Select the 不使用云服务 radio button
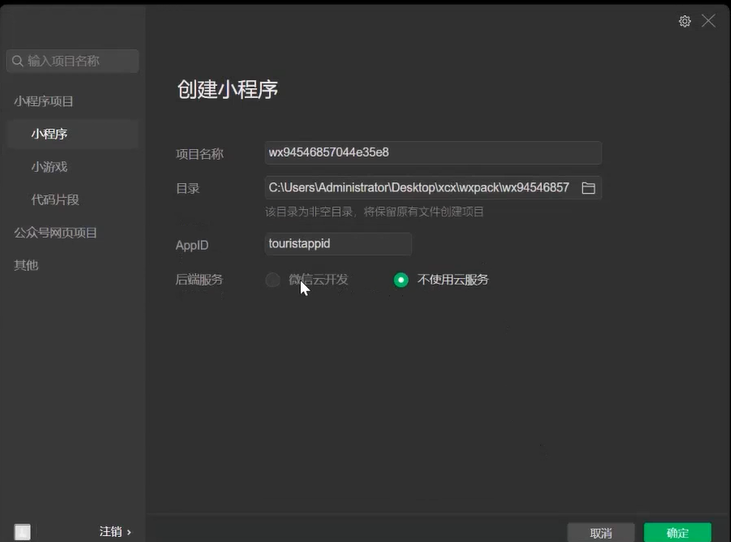 pyautogui.click(x=401, y=280)
